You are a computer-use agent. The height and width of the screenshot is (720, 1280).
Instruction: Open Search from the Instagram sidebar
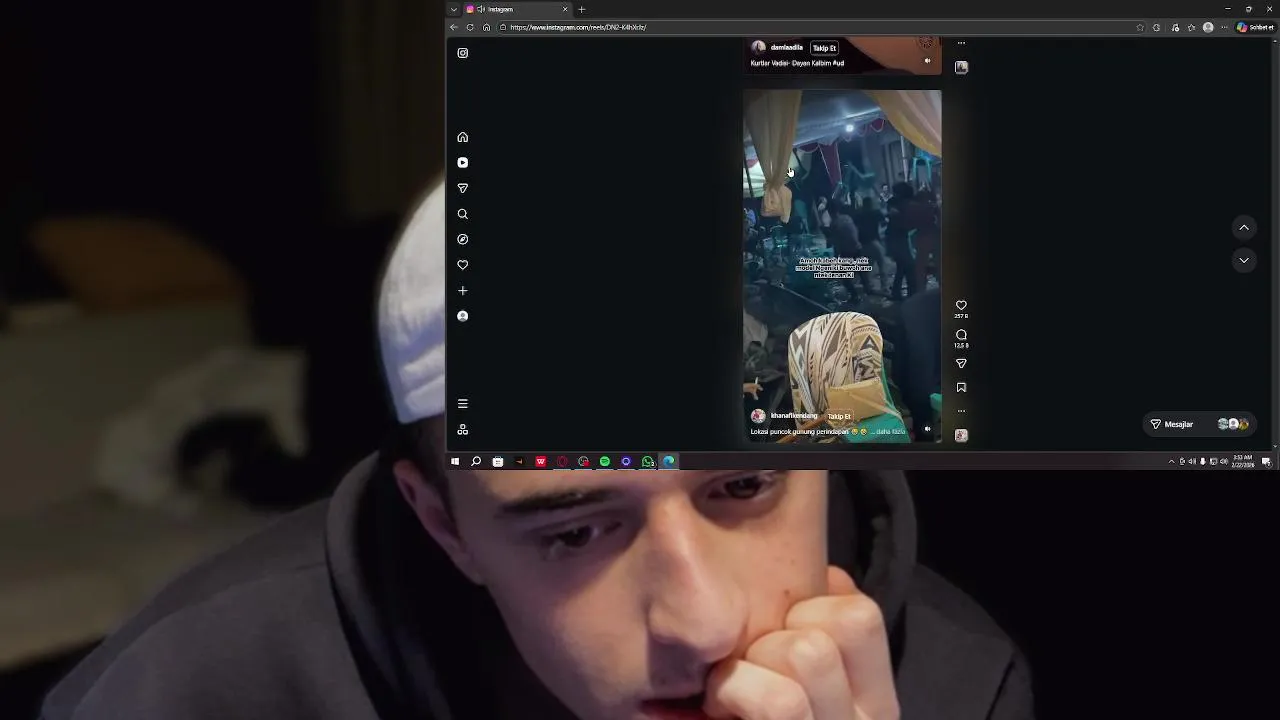click(462, 214)
